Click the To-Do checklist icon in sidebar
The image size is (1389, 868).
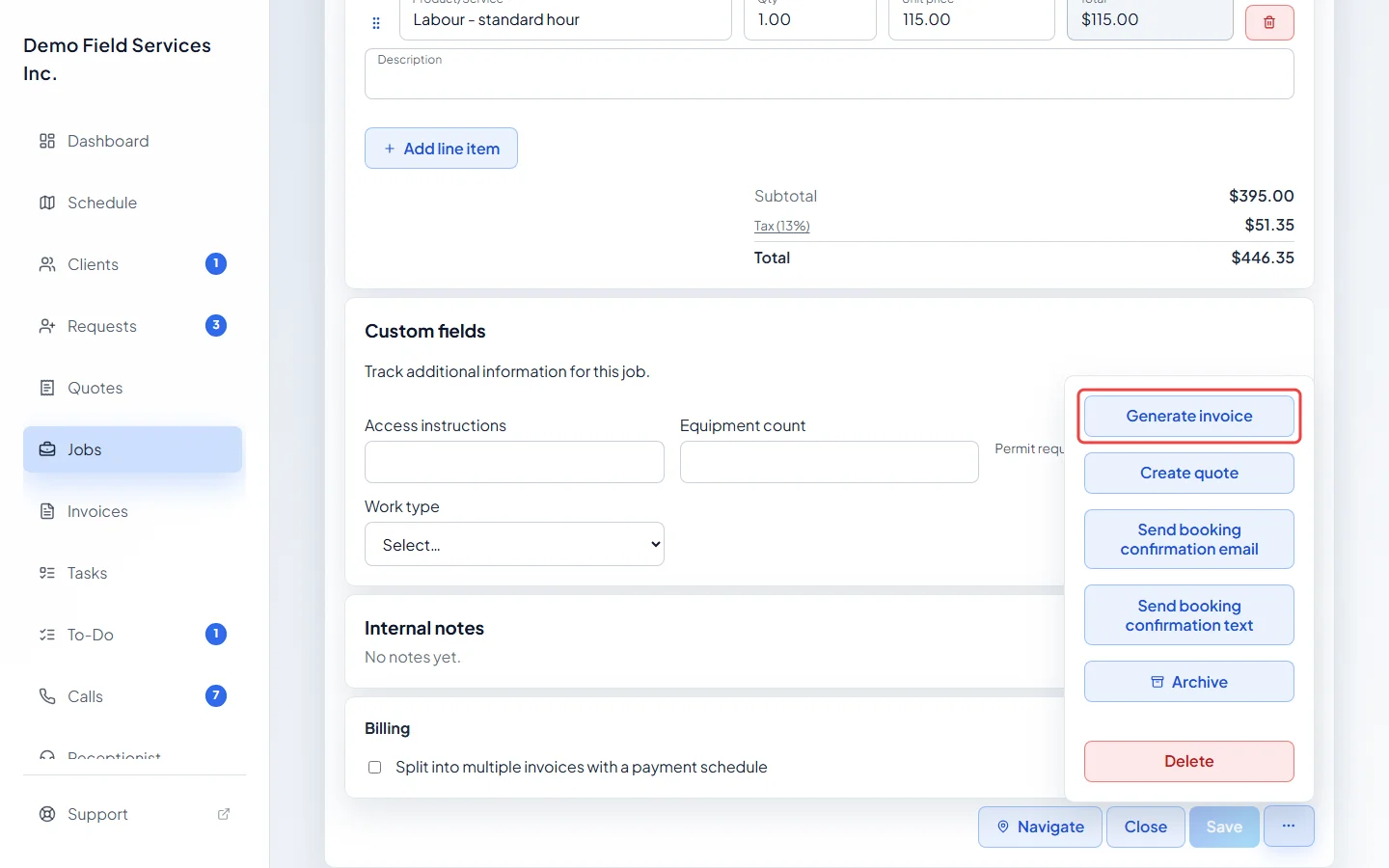pyautogui.click(x=47, y=635)
